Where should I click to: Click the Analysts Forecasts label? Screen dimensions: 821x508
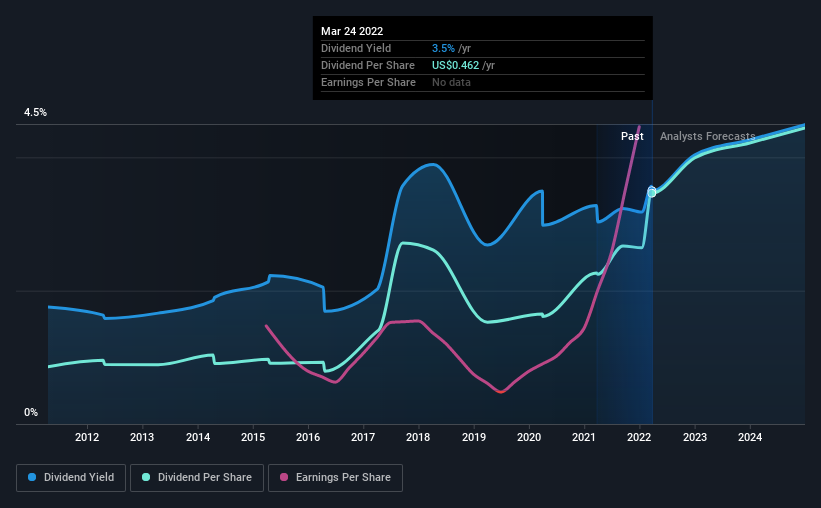click(707, 136)
